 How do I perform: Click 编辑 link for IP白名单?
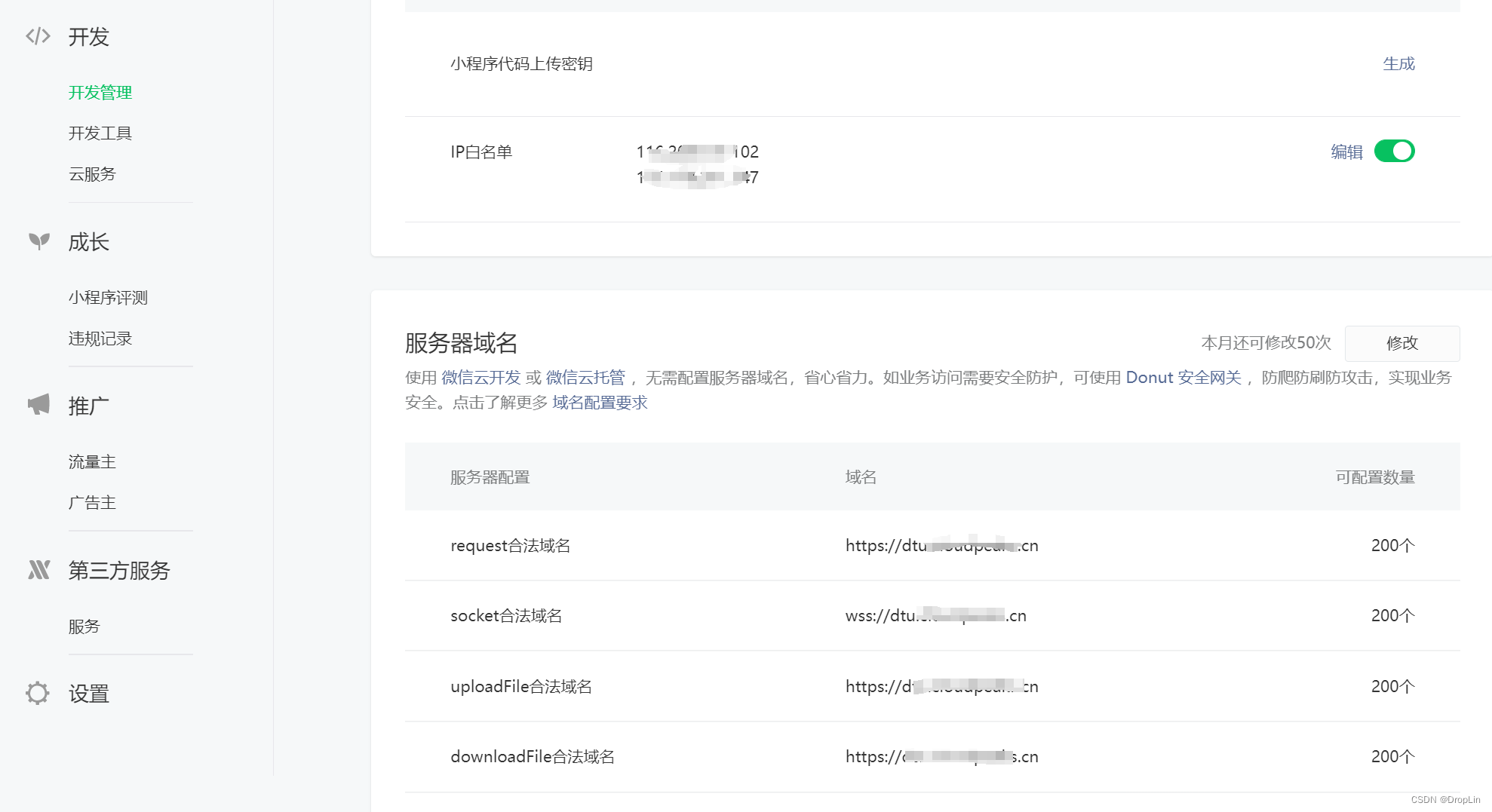[1346, 152]
